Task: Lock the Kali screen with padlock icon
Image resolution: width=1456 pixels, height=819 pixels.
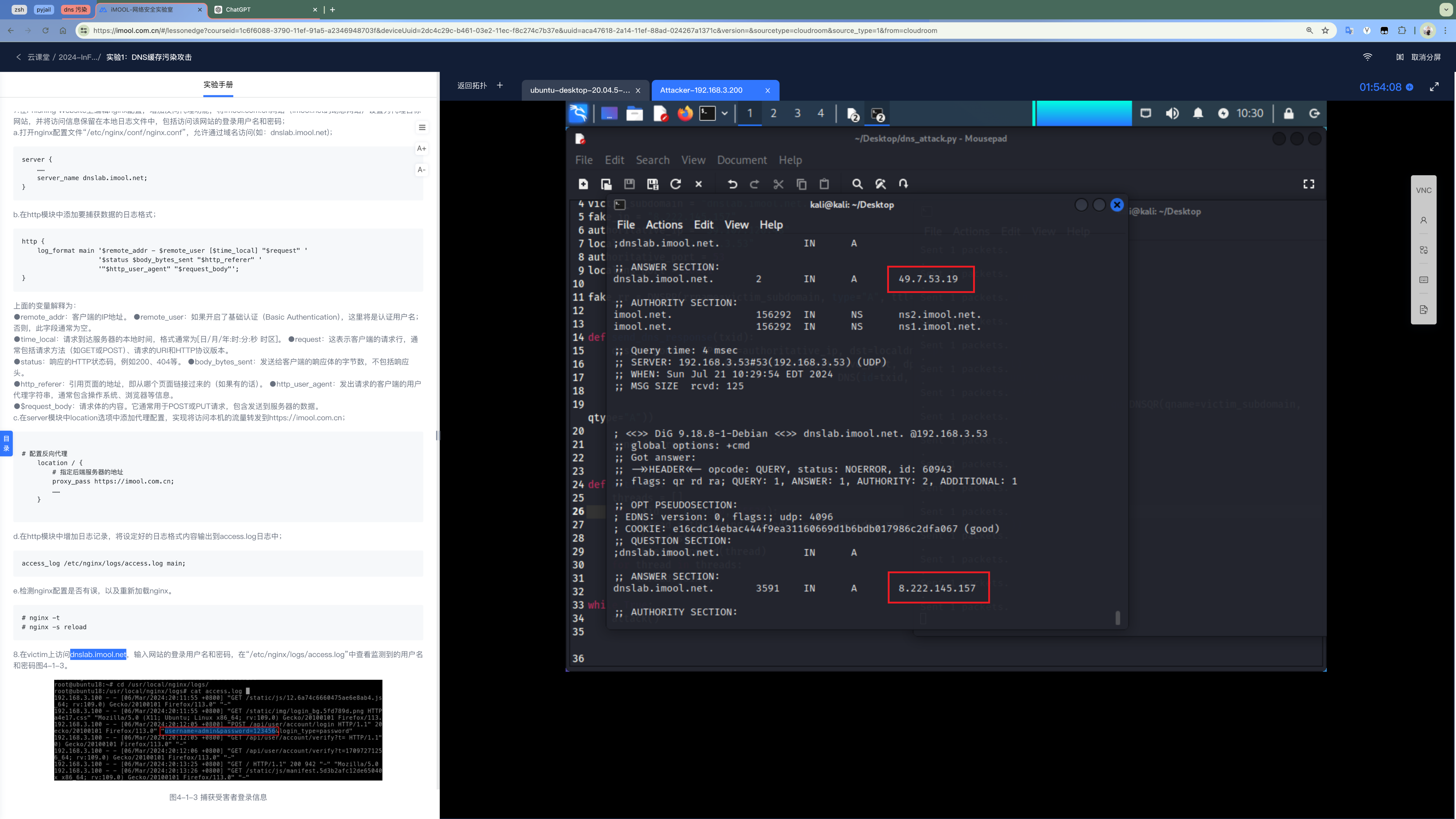Action: [x=1289, y=113]
